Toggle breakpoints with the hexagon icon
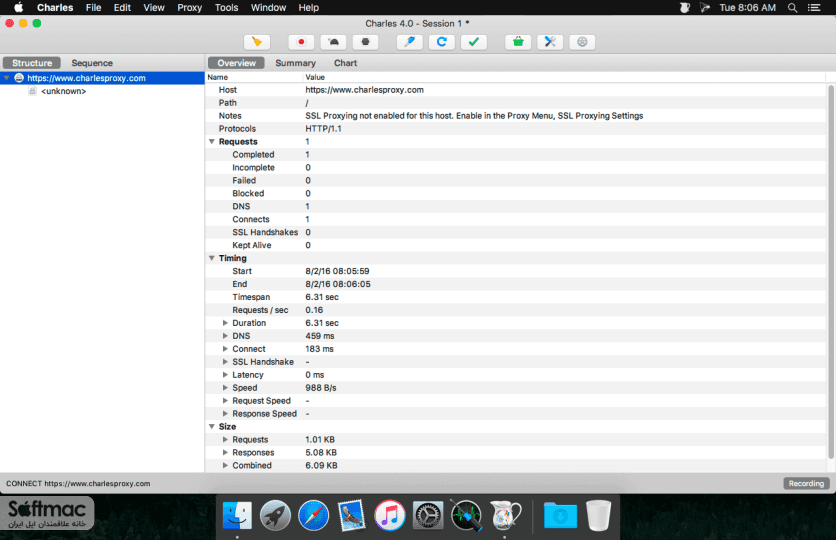The width and height of the screenshot is (836, 540). [x=365, y=42]
